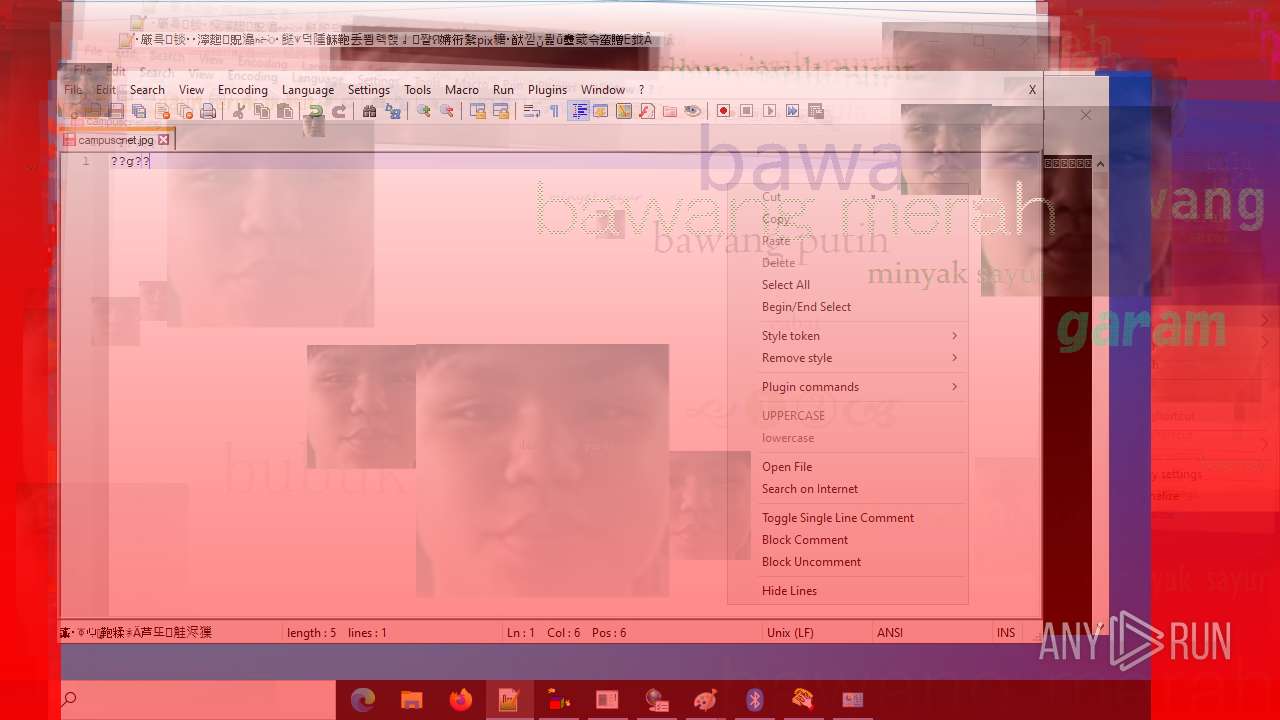Screen dimensions: 1280x720
Task: Open the Search menu
Action: click(147, 89)
